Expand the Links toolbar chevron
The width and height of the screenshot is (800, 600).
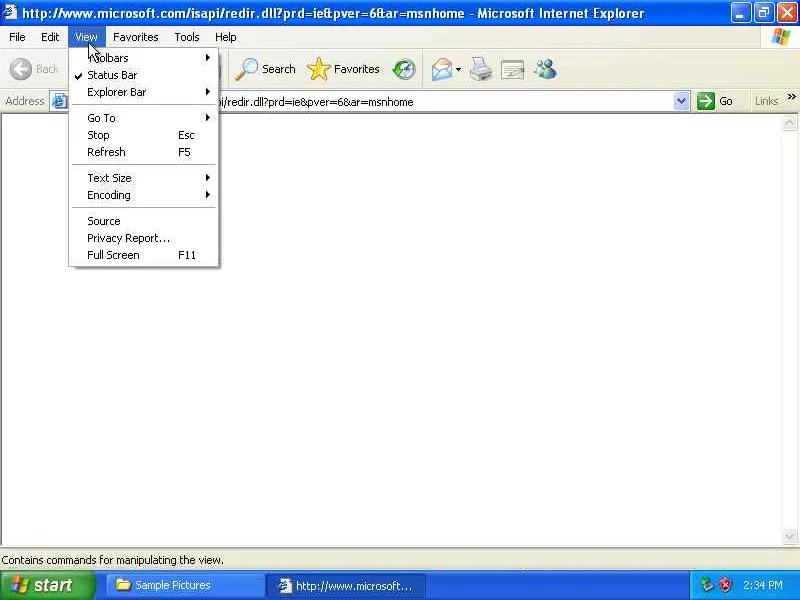coord(791,96)
